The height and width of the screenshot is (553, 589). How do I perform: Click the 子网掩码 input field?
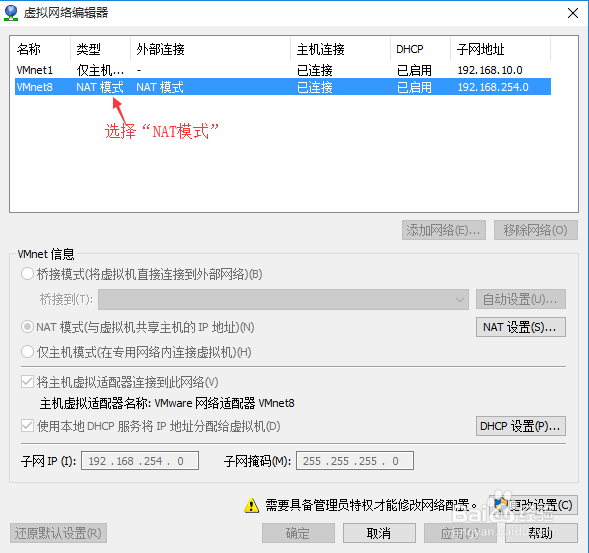pyautogui.click(x=355, y=461)
